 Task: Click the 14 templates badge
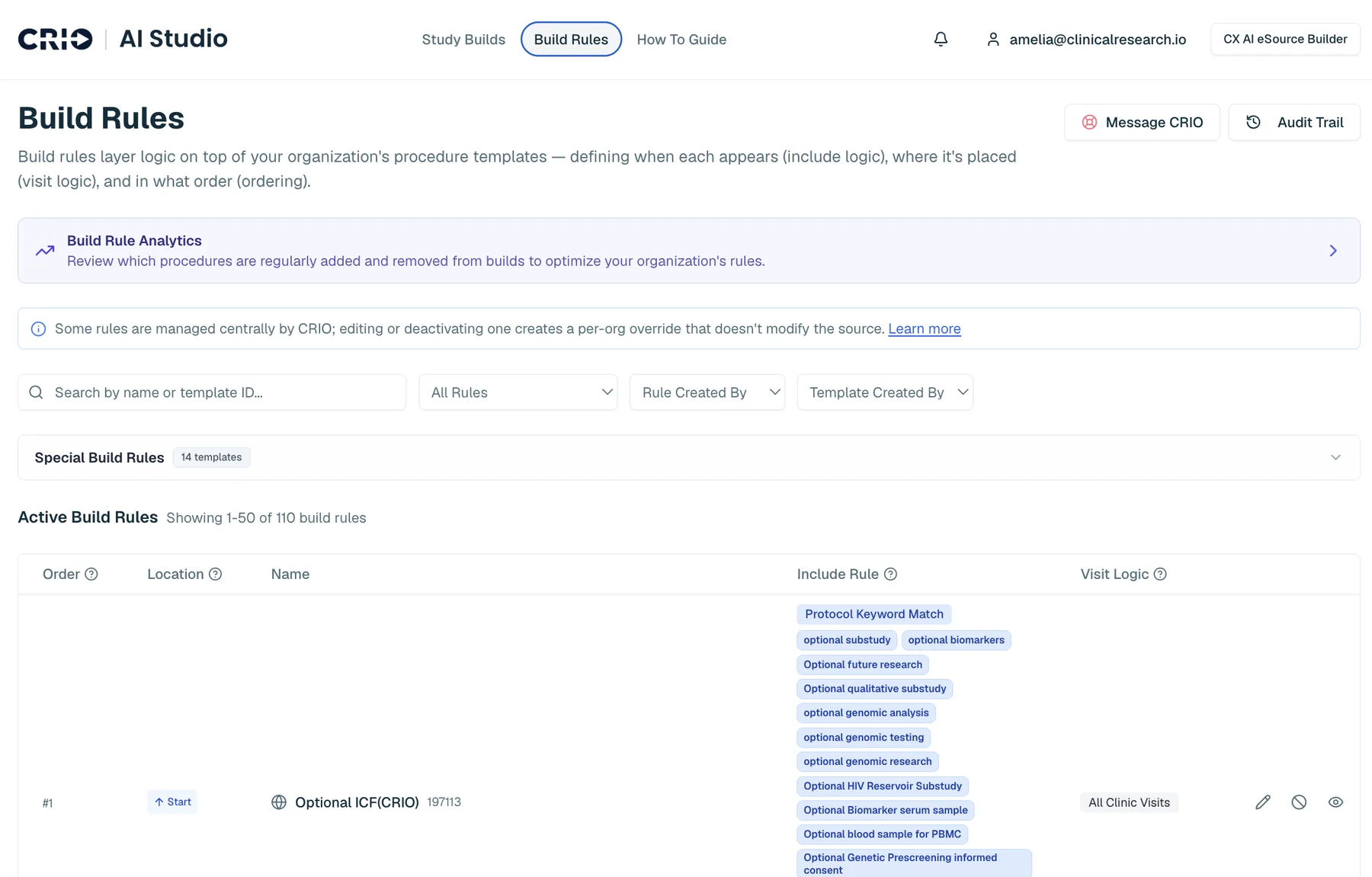(x=211, y=457)
